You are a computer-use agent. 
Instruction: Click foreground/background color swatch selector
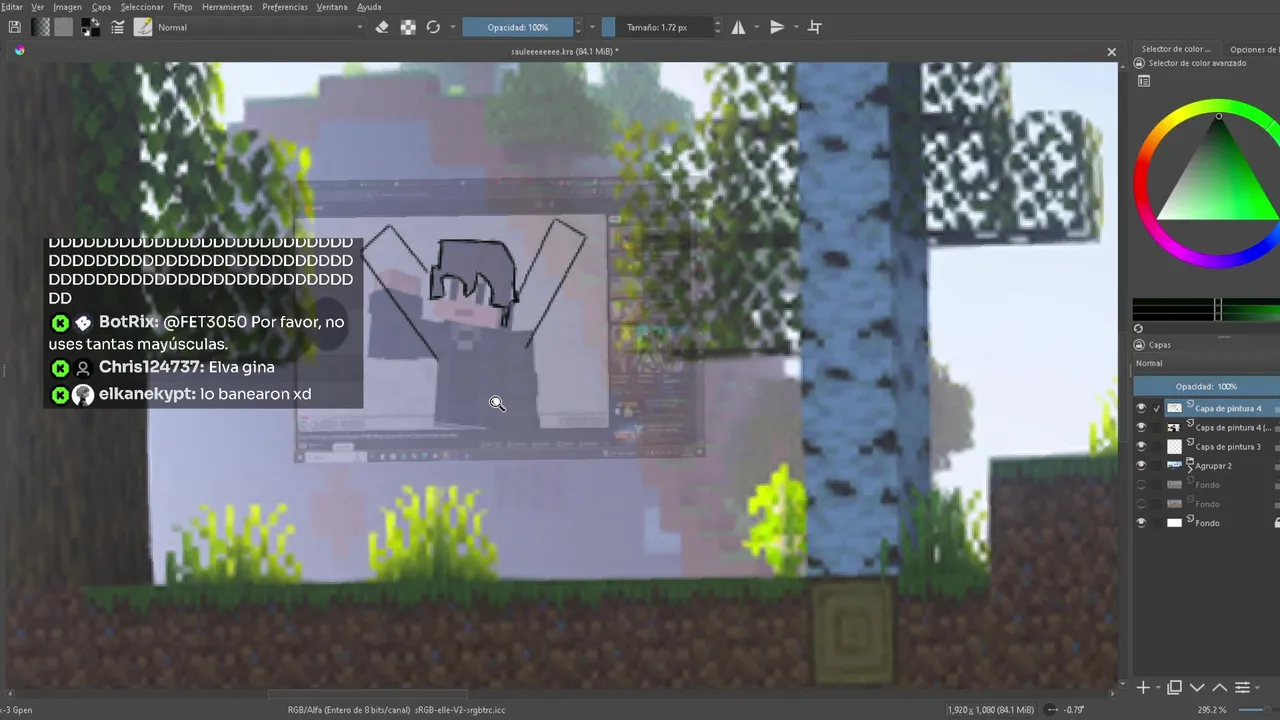coord(89,27)
